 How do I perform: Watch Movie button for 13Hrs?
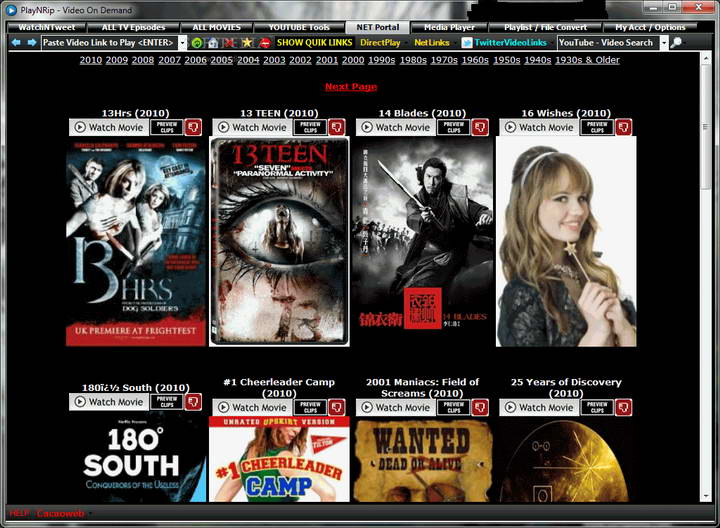click(109, 127)
